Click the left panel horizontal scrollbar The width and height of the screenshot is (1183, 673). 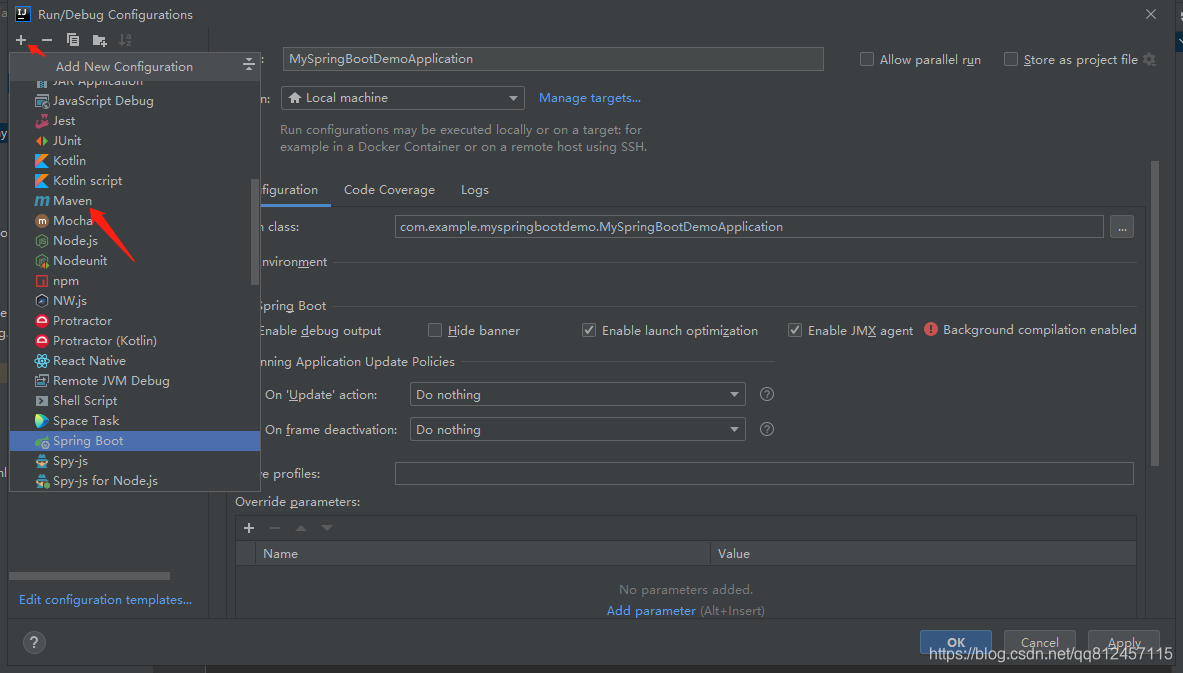click(89, 576)
